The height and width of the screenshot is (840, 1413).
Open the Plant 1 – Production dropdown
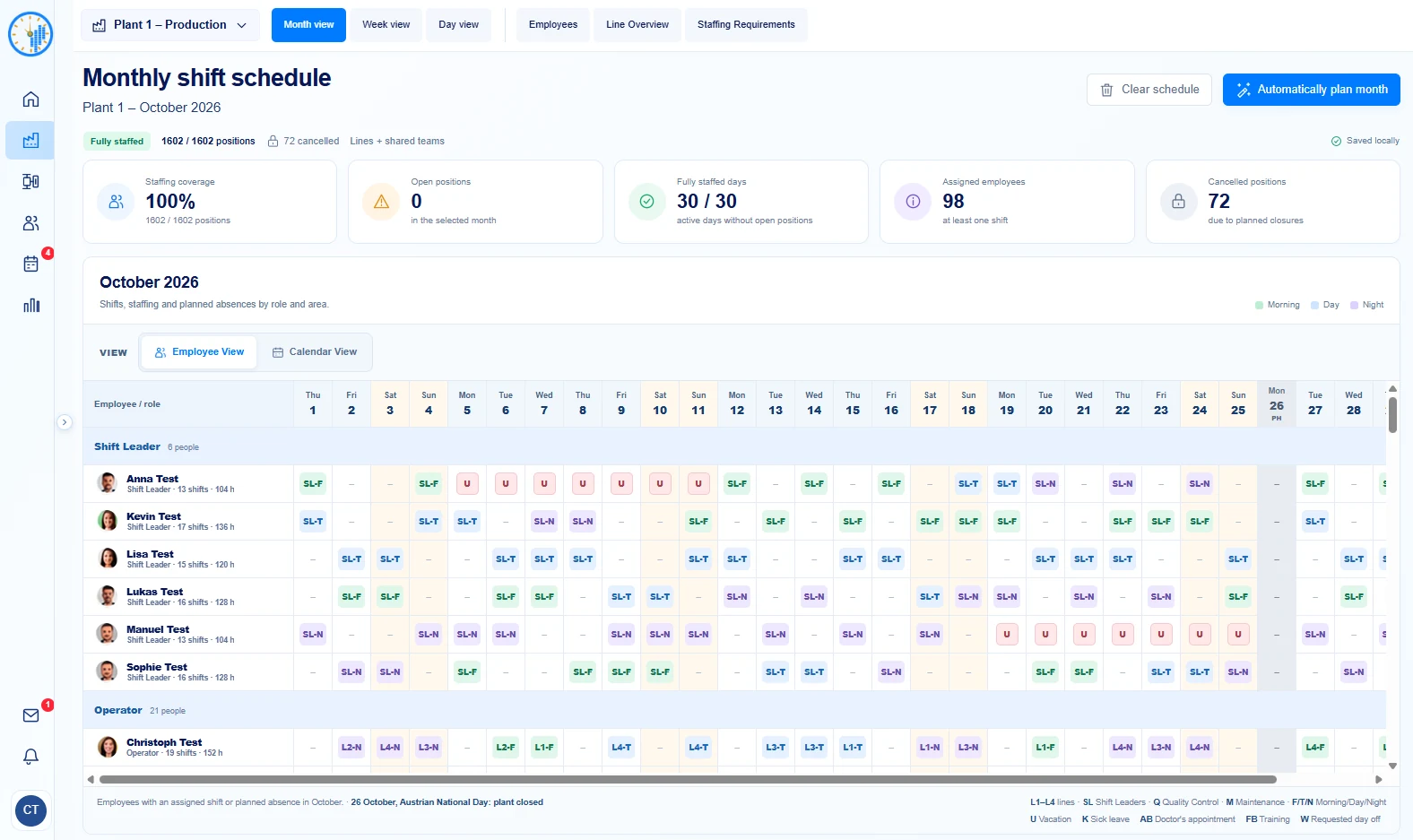click(x=170, y=25)
